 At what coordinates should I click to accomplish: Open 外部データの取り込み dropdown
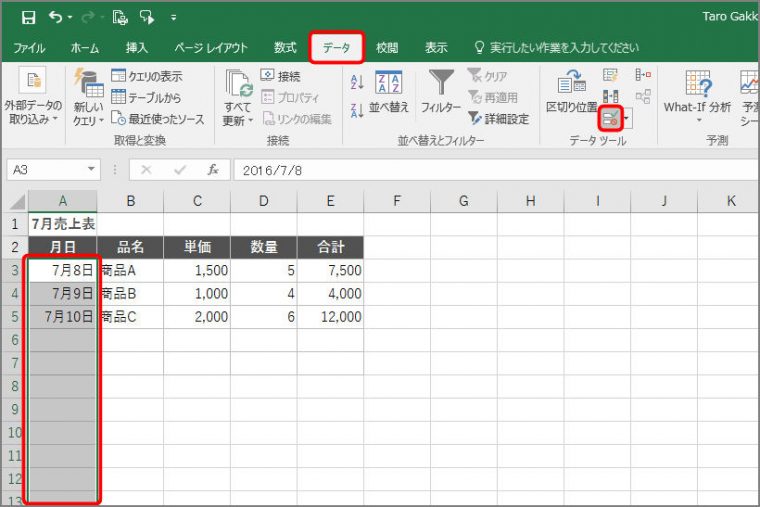tap(33, 97)
